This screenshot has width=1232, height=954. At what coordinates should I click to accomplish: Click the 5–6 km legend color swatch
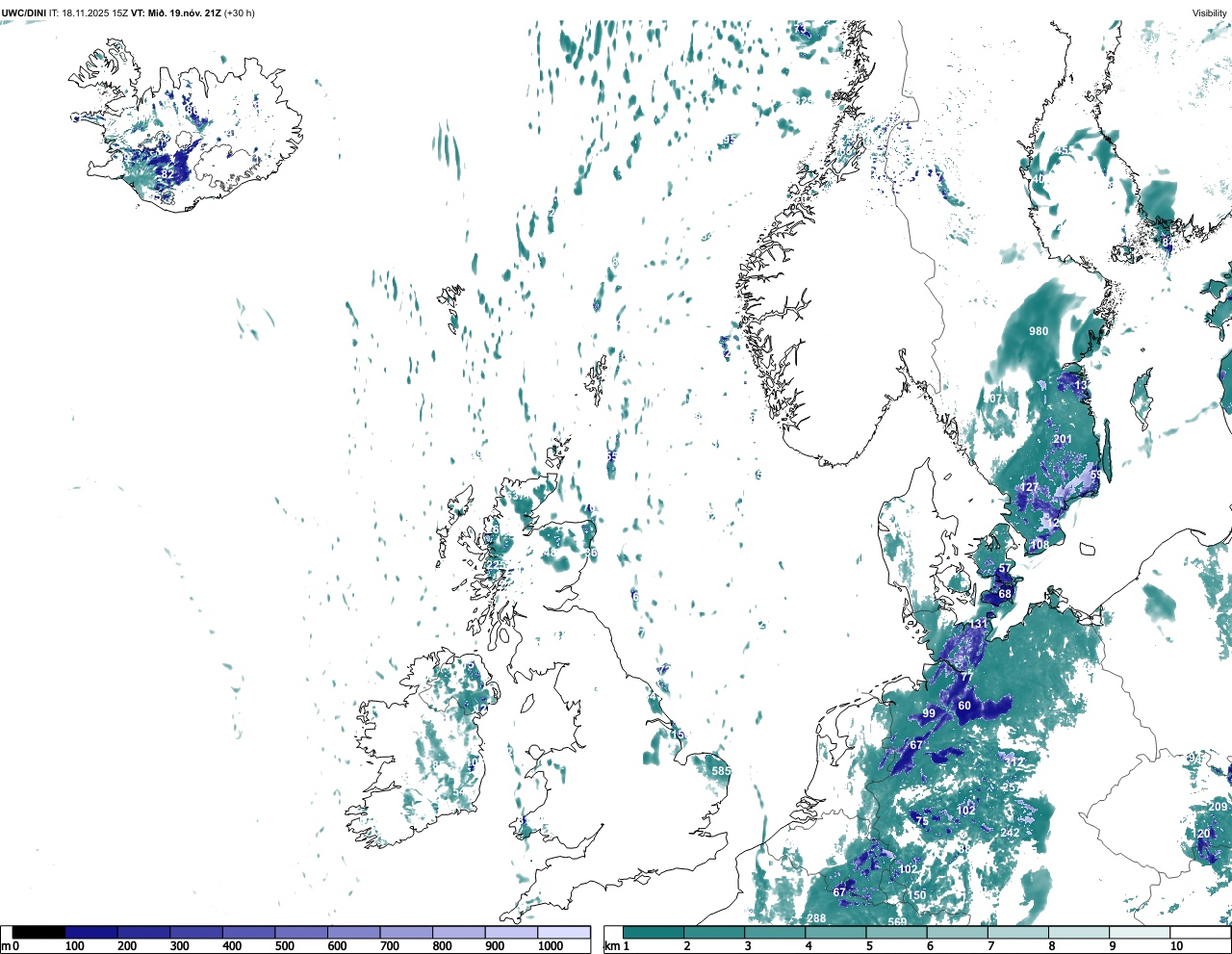click(x=897, y=932)
